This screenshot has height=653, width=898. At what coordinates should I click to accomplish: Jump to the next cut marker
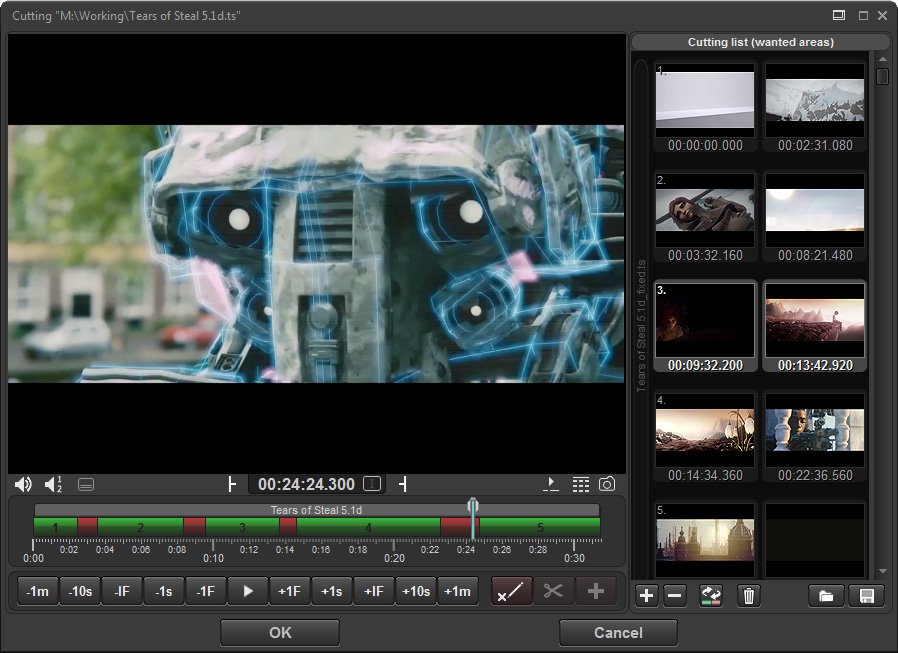[x=403, y=485]
